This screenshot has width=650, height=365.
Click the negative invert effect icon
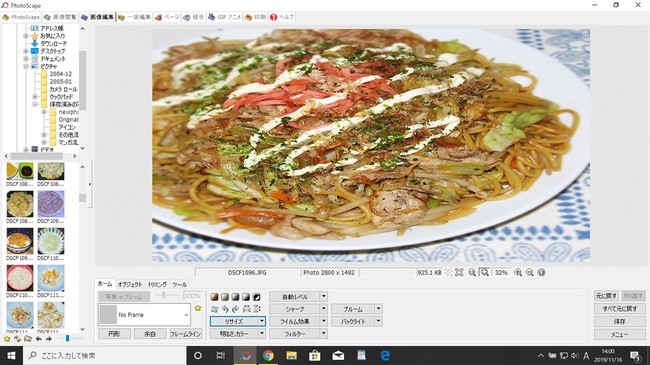pos(257,297)
